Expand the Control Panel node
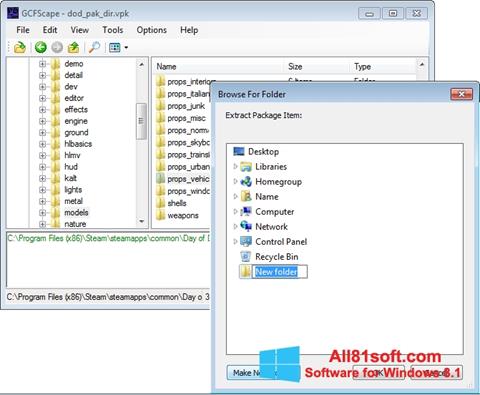The image size is (480, 395). [x=235, y=241]
